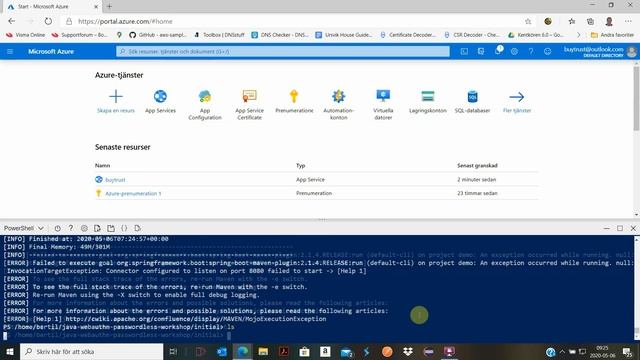The height and width of the screenshot is (360, 640).
Task: Reload the page
Action: coord(48,21)
